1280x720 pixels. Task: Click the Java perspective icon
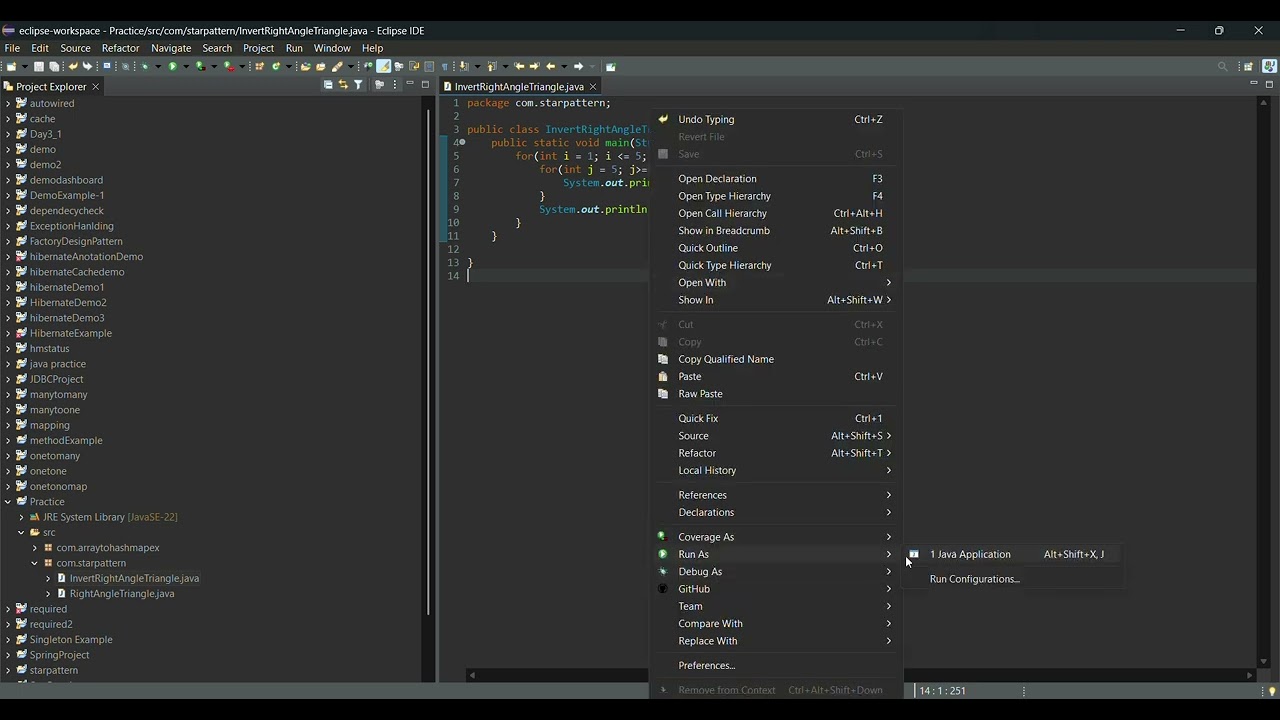(x=1269, y=67)
